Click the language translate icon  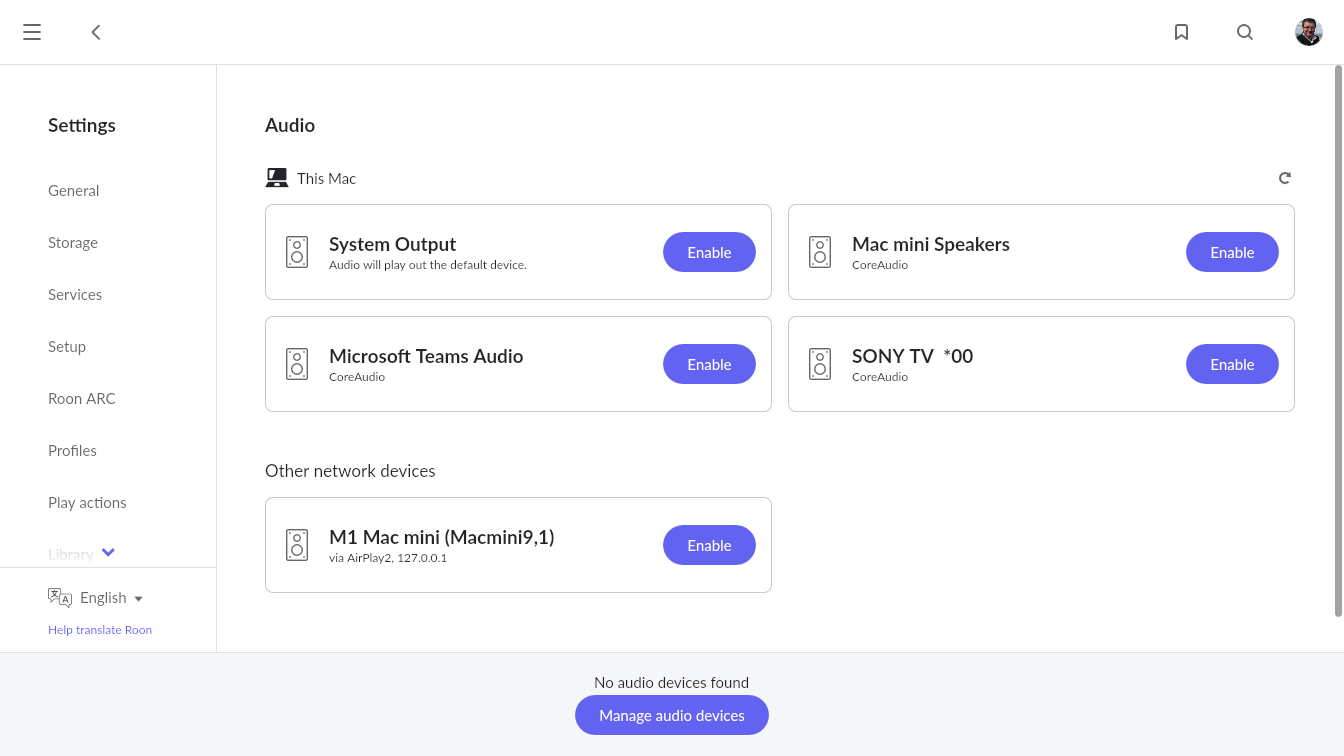pyautogui.click(x=60, y=597)
